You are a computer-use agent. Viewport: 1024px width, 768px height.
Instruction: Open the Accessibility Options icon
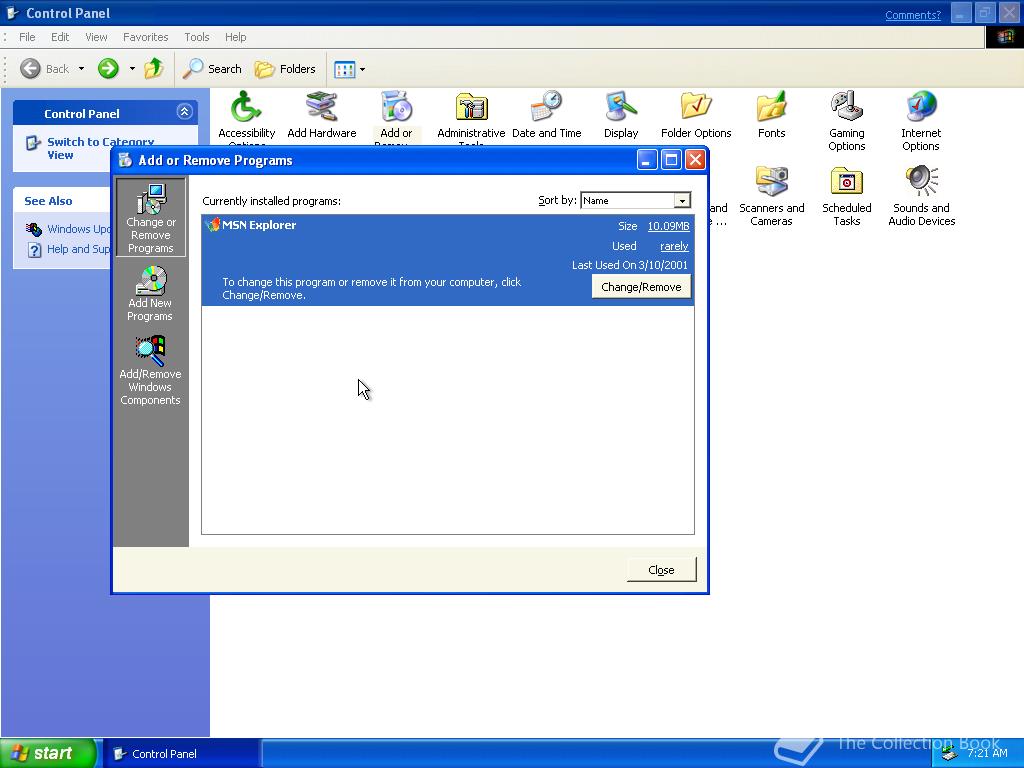tap(246, 108)
